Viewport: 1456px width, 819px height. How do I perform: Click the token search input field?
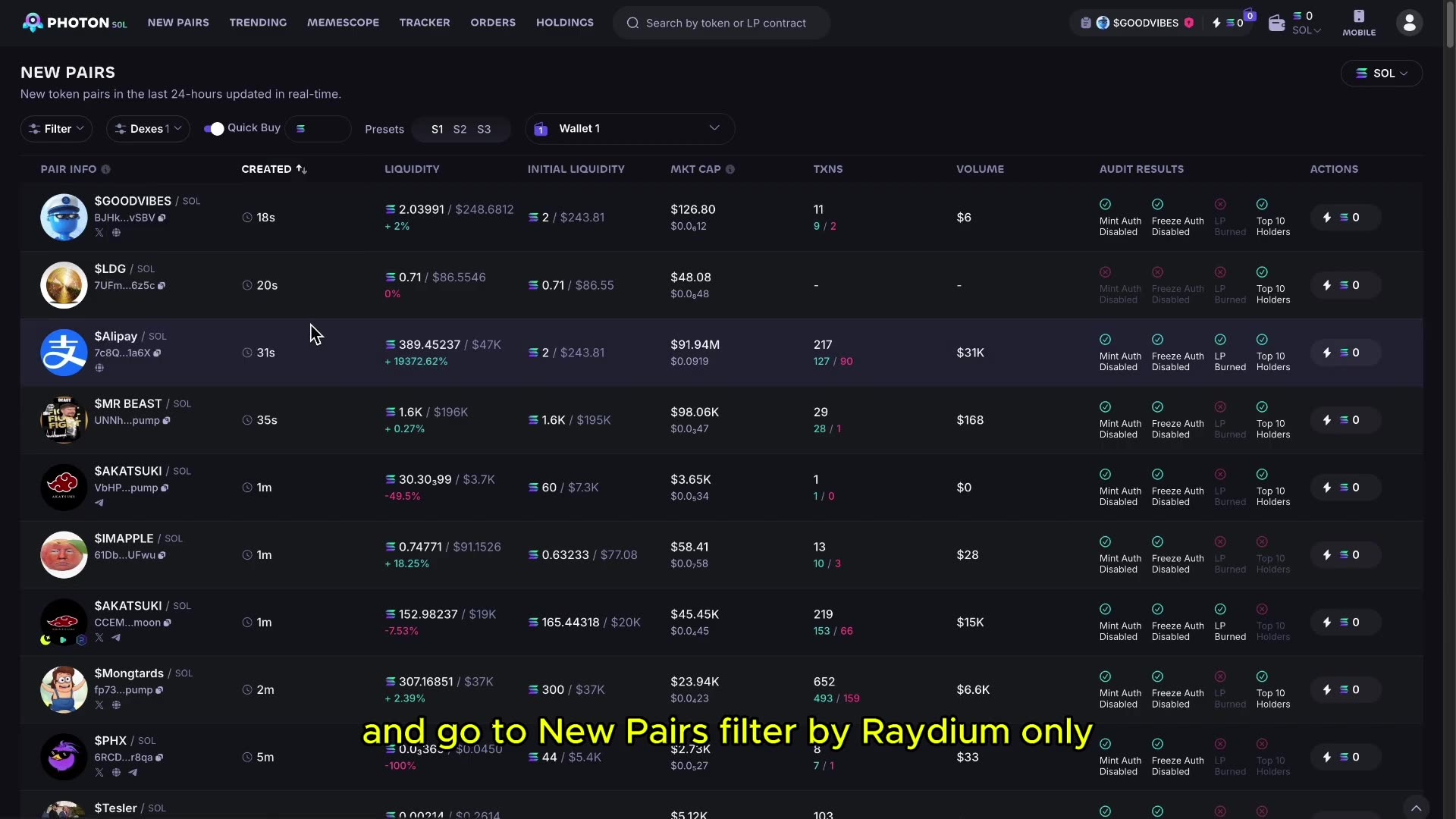(x=725, y=24)
